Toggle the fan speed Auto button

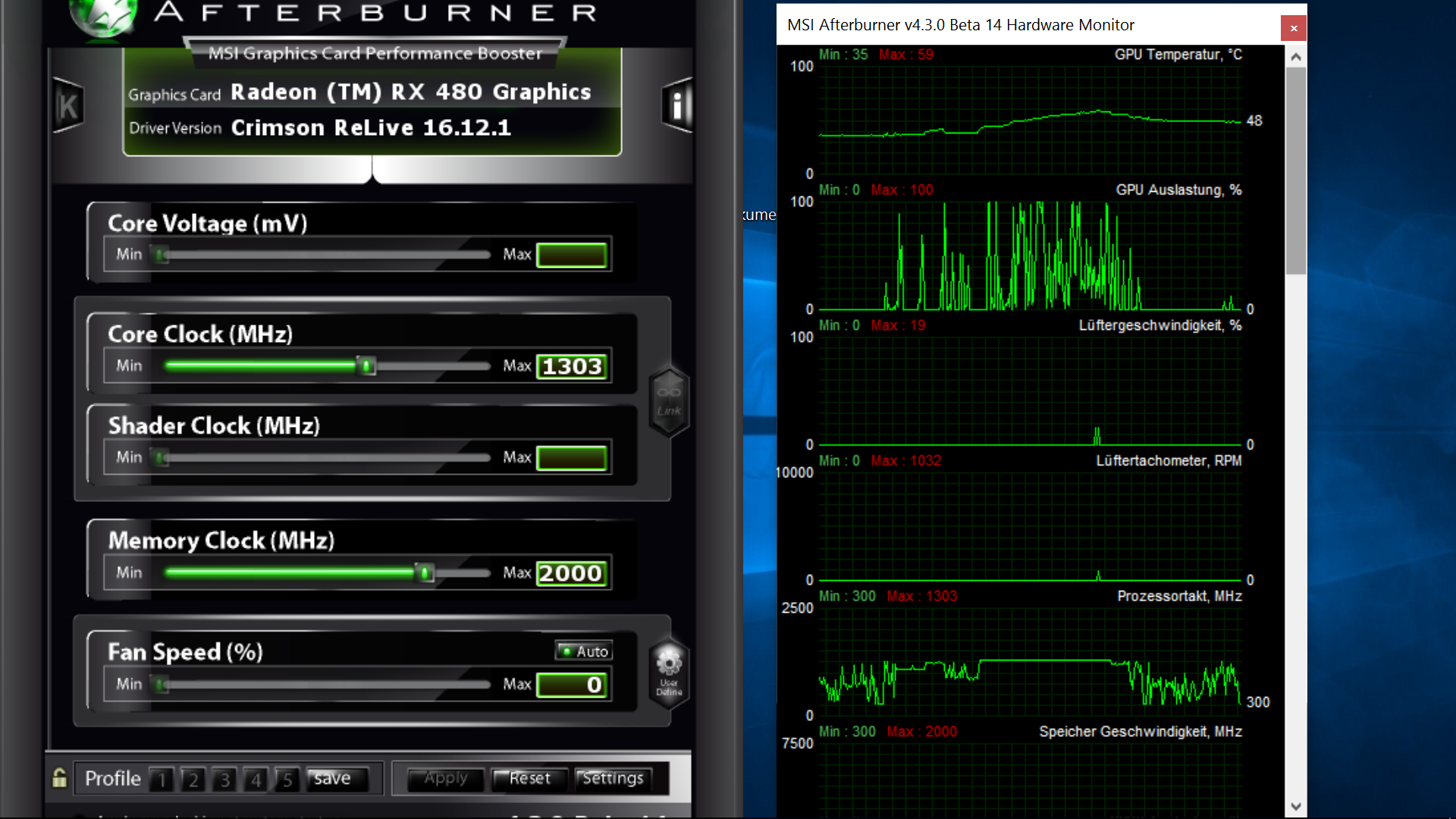[583, 651]
